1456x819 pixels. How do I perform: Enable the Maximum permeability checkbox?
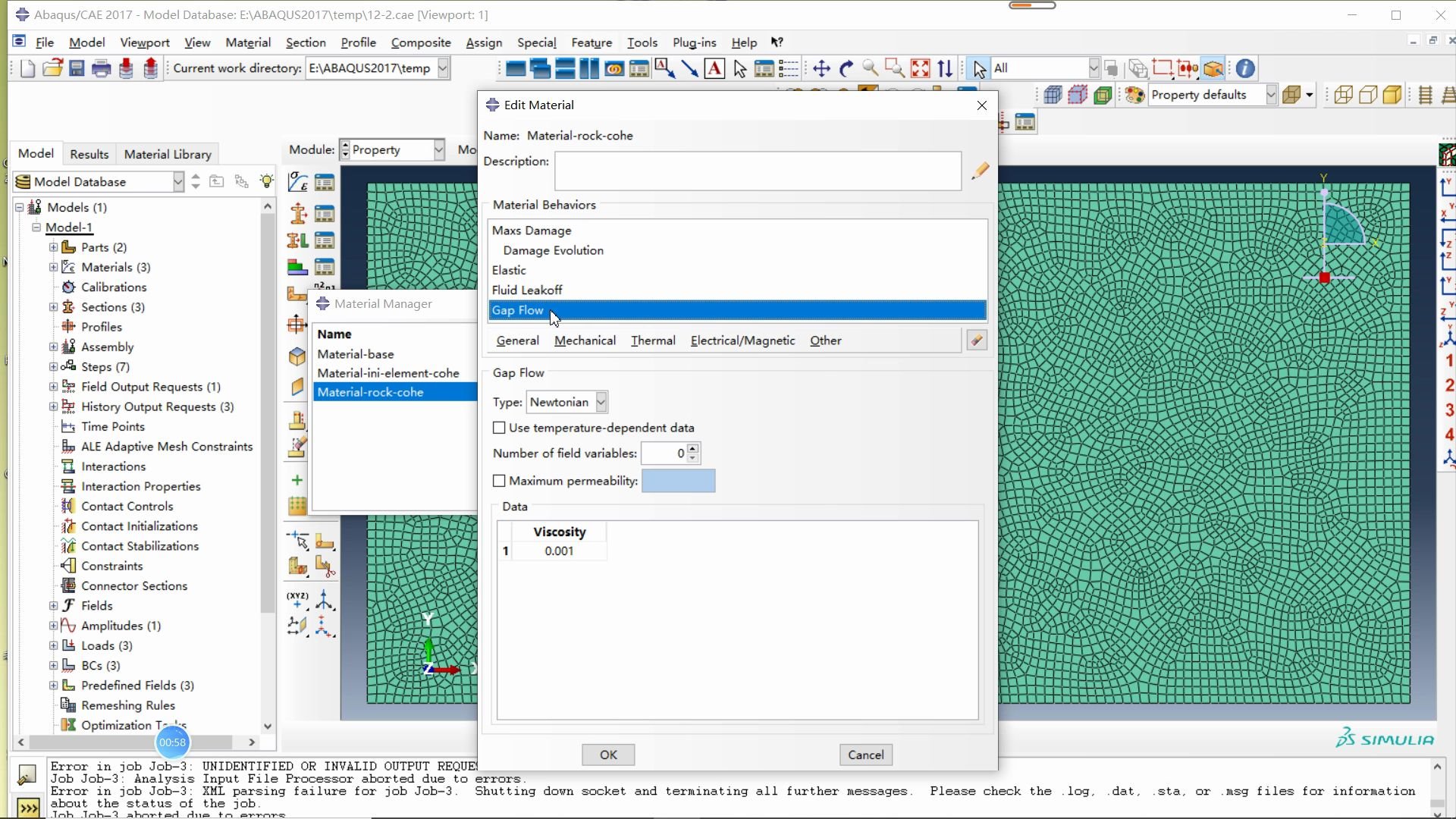[499, 481]
